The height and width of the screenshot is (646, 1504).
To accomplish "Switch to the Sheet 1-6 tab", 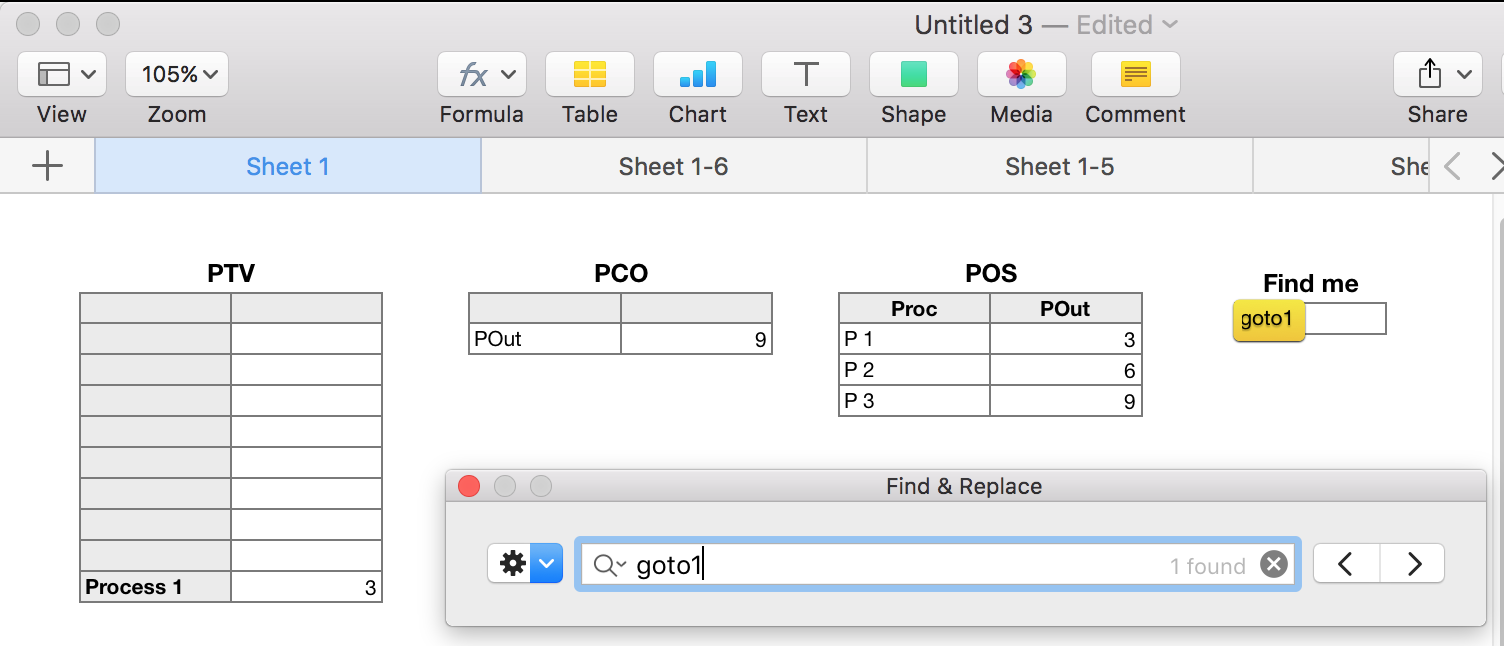I will (x=673, y=166).
